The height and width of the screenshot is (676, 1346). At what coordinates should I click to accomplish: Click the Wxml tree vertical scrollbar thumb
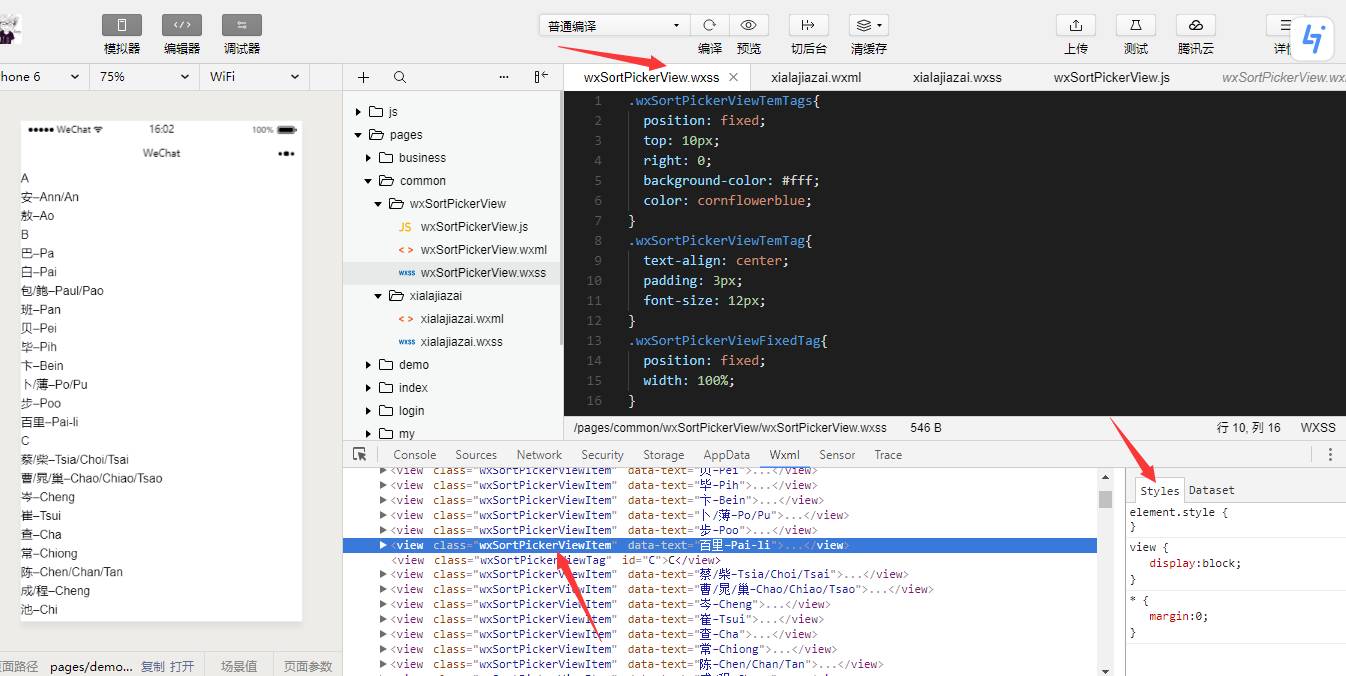click(1105, 499)
